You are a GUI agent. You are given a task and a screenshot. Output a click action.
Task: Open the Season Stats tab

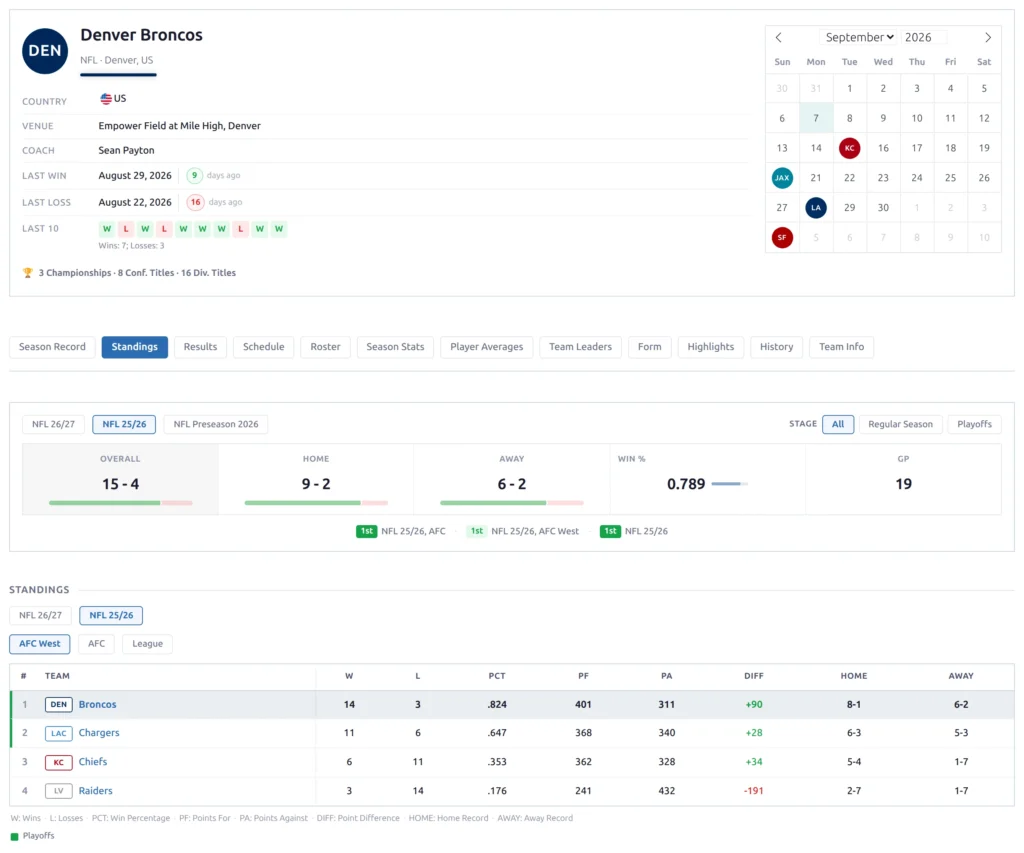pyautogui.click(x=395, y=347)
